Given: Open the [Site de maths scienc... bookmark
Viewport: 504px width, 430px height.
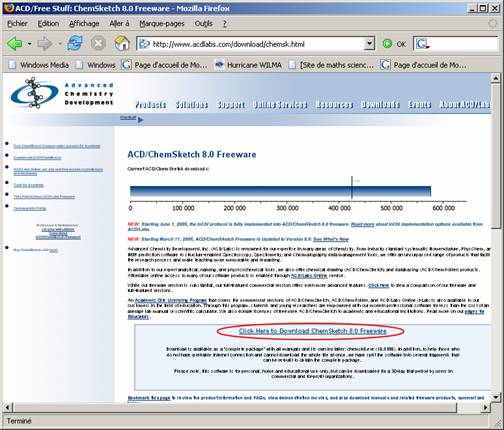Looking at the screenshot, I should (331, 65).
